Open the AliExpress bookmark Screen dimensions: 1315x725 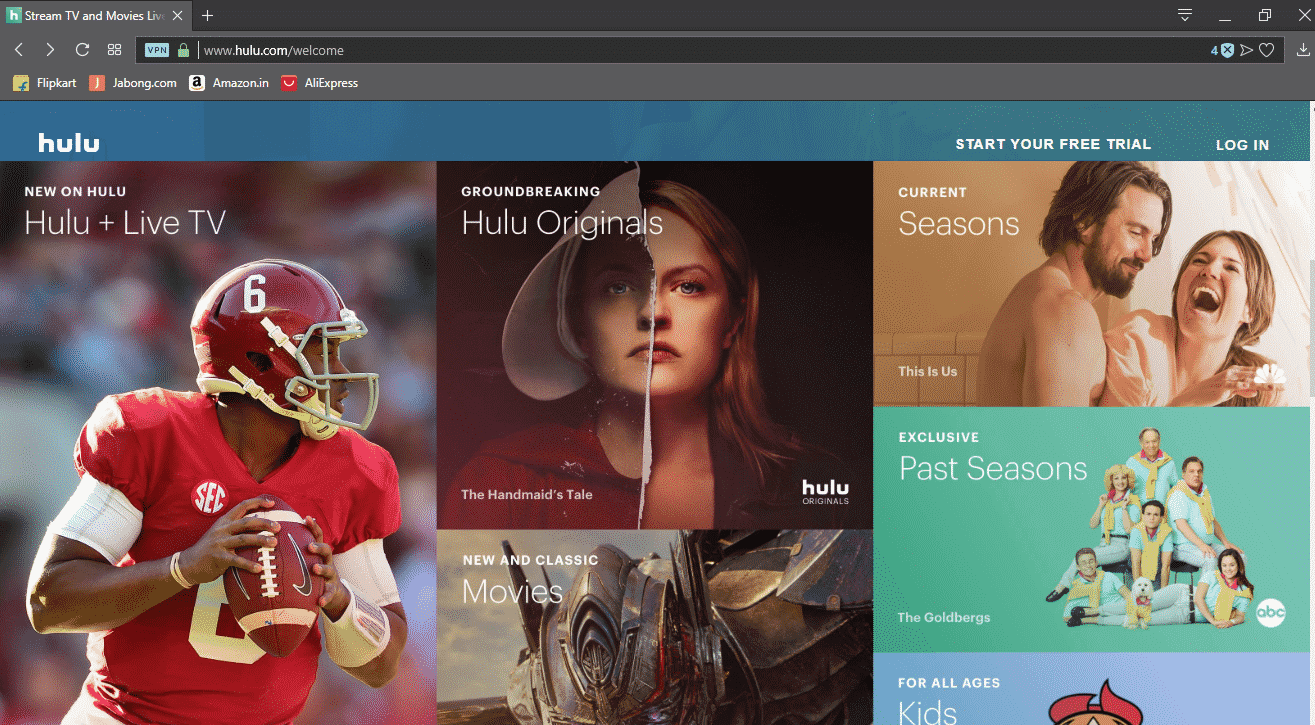coord(319,83)
